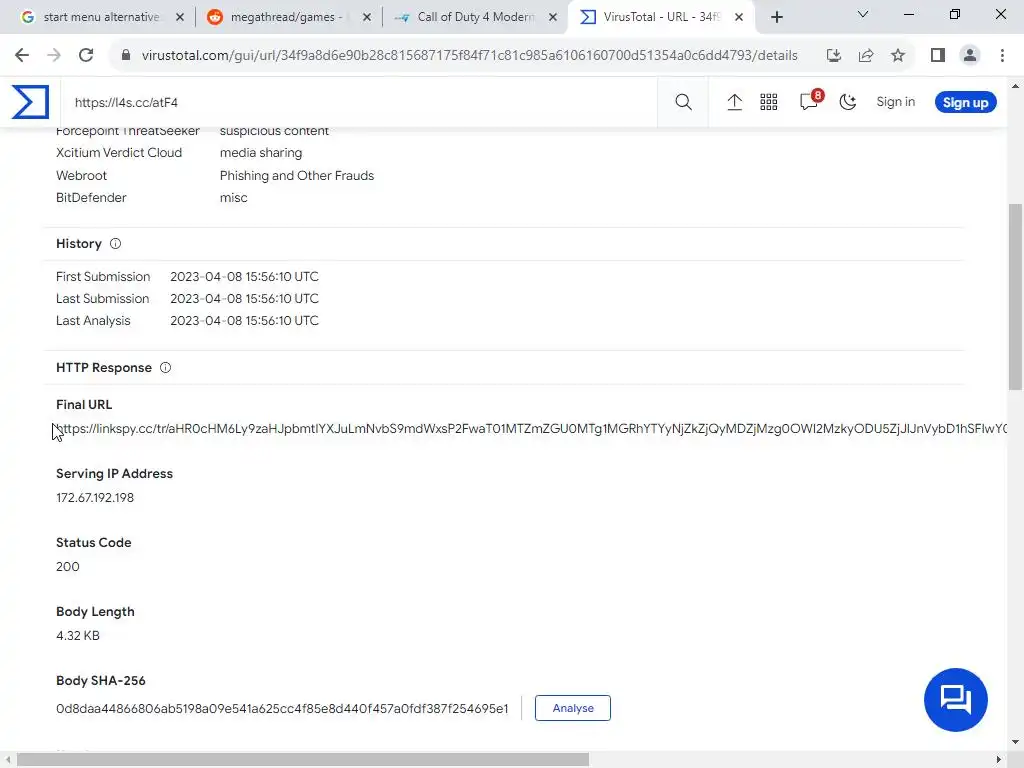The width and height of the screenshot is (1024, 768).
Task: Click the Forcepoint 'suspicious content' category
Action: pyautogui.click(x=274, y=131)
